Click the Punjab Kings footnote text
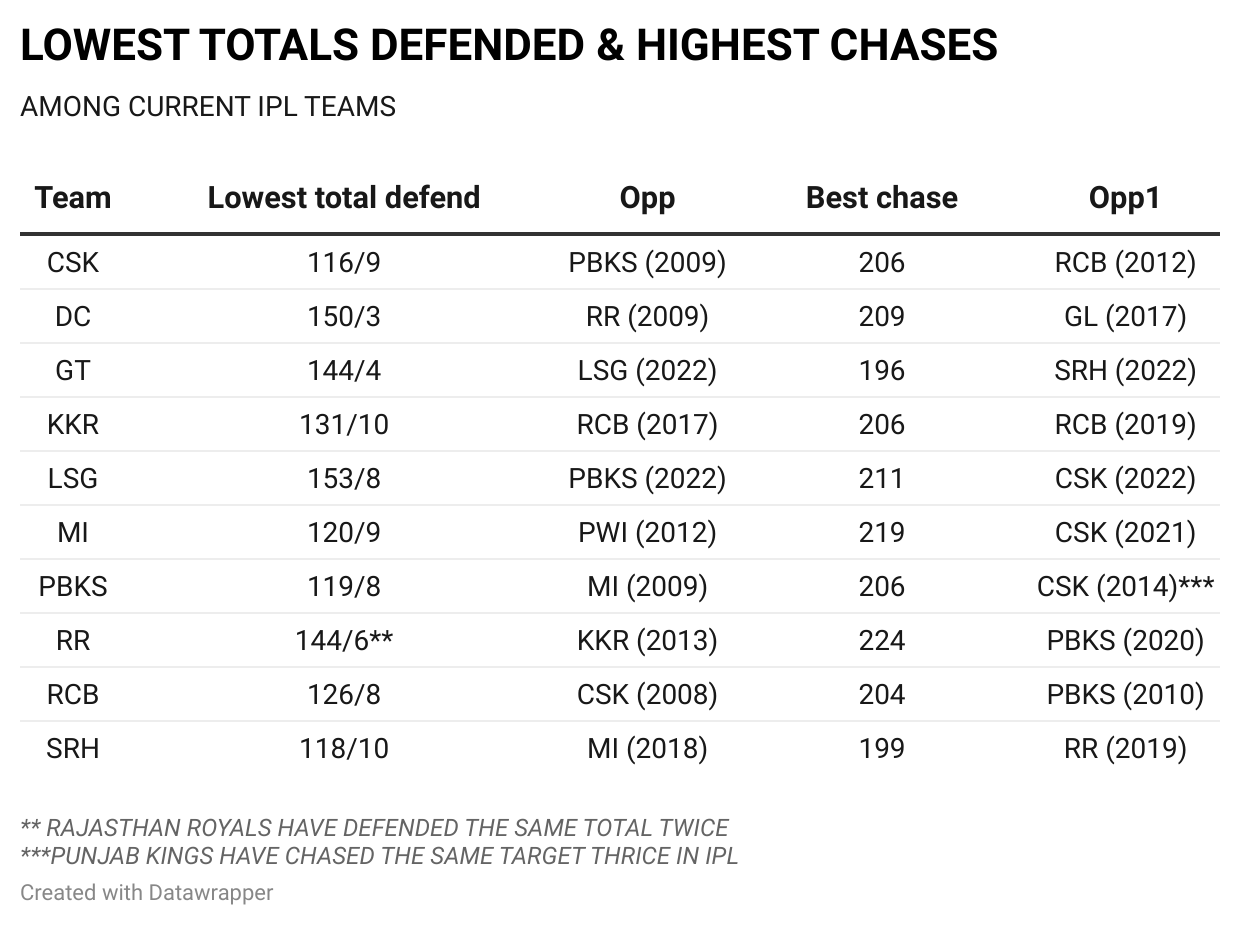Image resolution: width=1240 pixels, height=926 pixels. [x=379, y=856]
